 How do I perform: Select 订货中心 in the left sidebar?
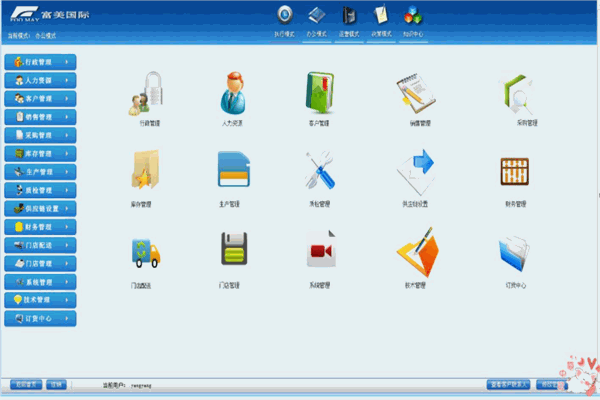40,318
